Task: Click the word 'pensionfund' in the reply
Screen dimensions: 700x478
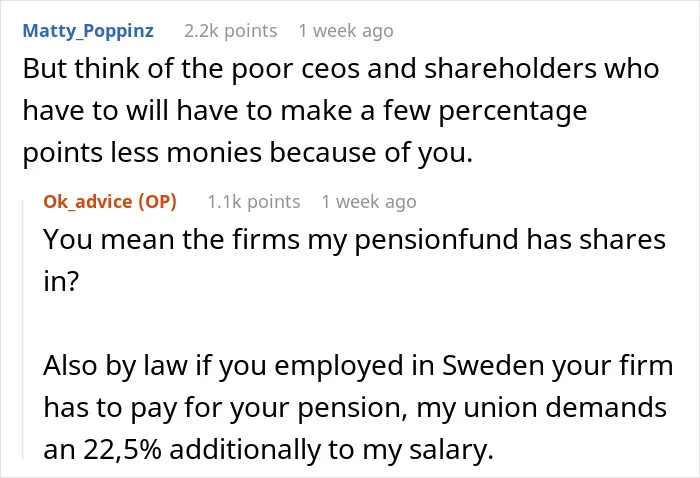Action: click(437, 240)
